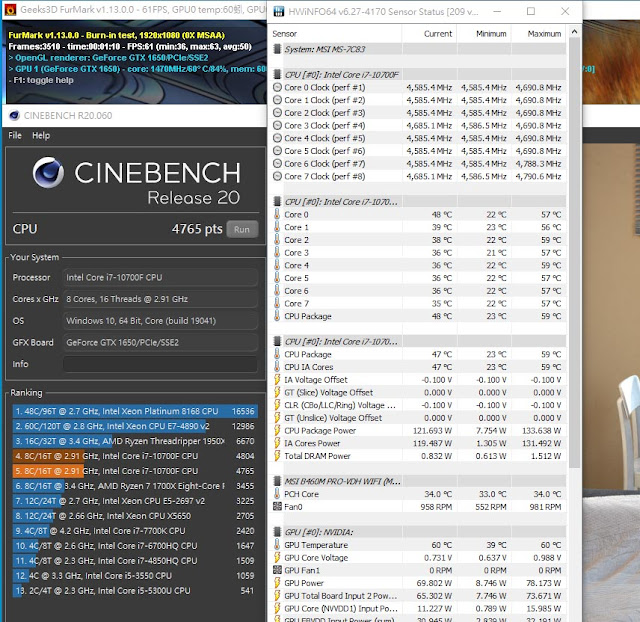Viewport: 640px width, 622px height.
Task: Click the HWiNFO64 title bar icon
Action: tap(278, 11)
